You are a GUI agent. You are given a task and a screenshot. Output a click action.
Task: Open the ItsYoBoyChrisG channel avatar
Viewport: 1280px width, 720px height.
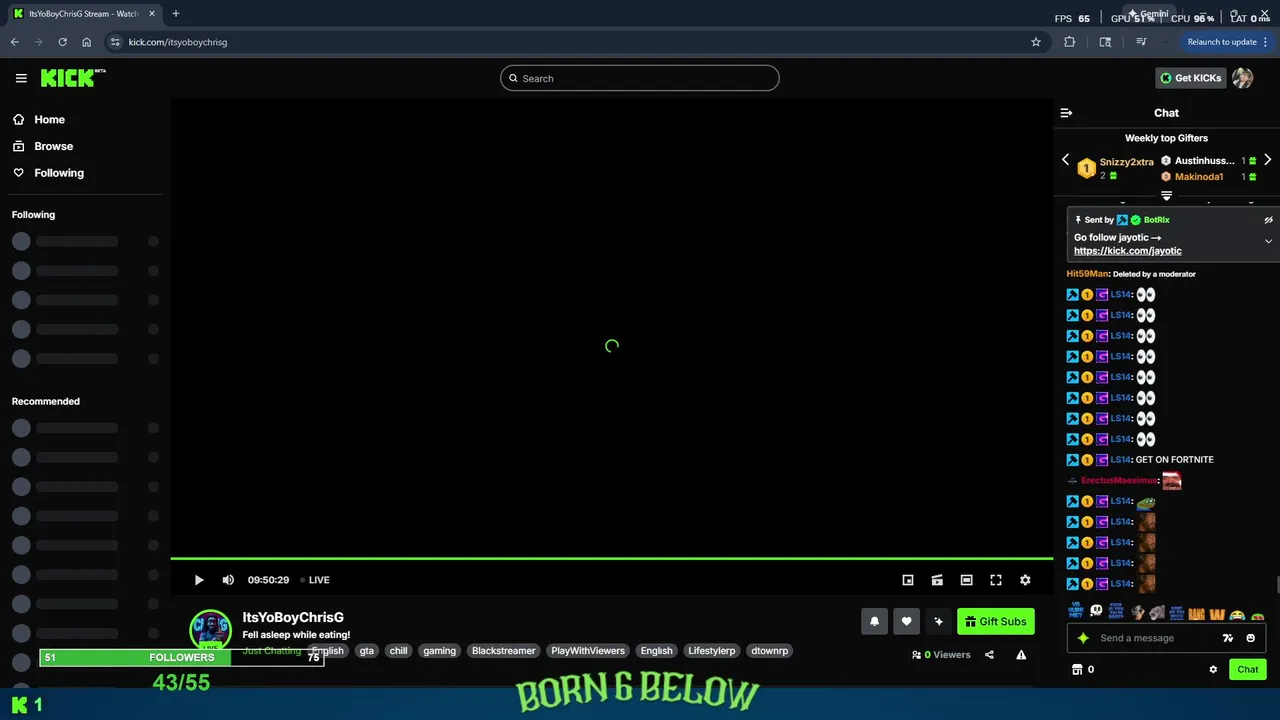[211, 630]
